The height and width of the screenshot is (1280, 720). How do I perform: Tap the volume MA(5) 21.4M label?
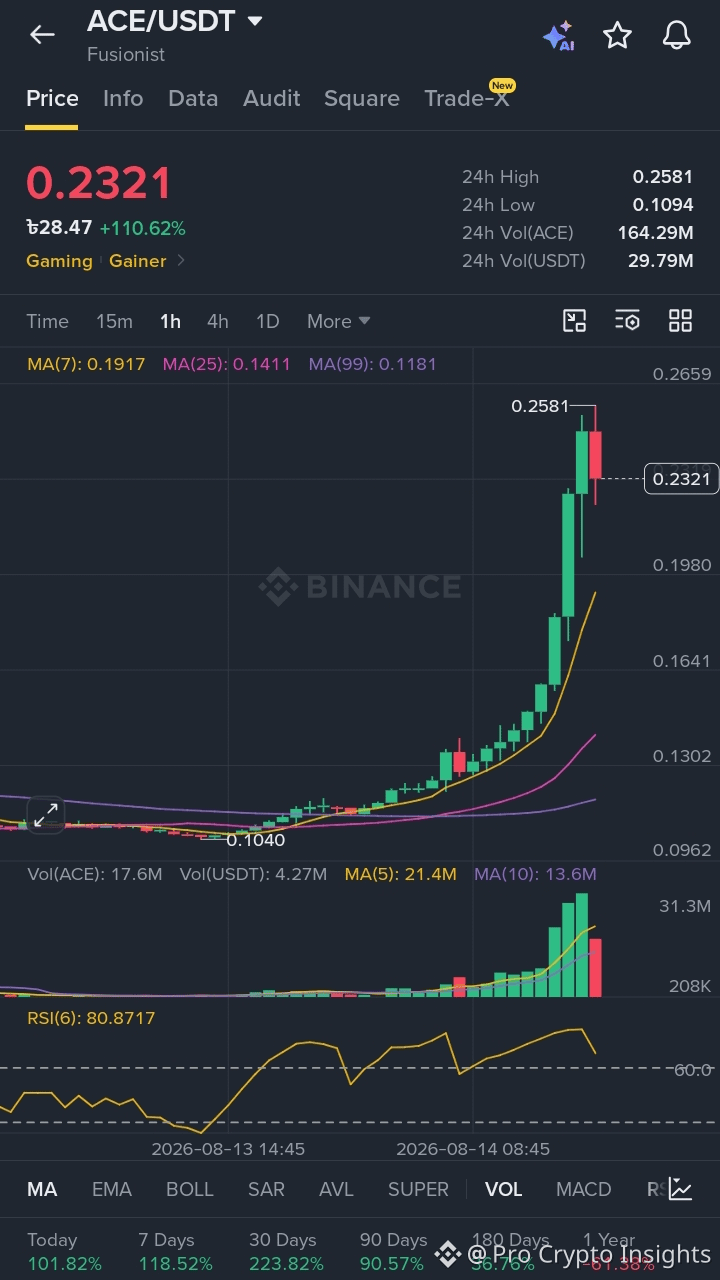(x=401, y=874)
